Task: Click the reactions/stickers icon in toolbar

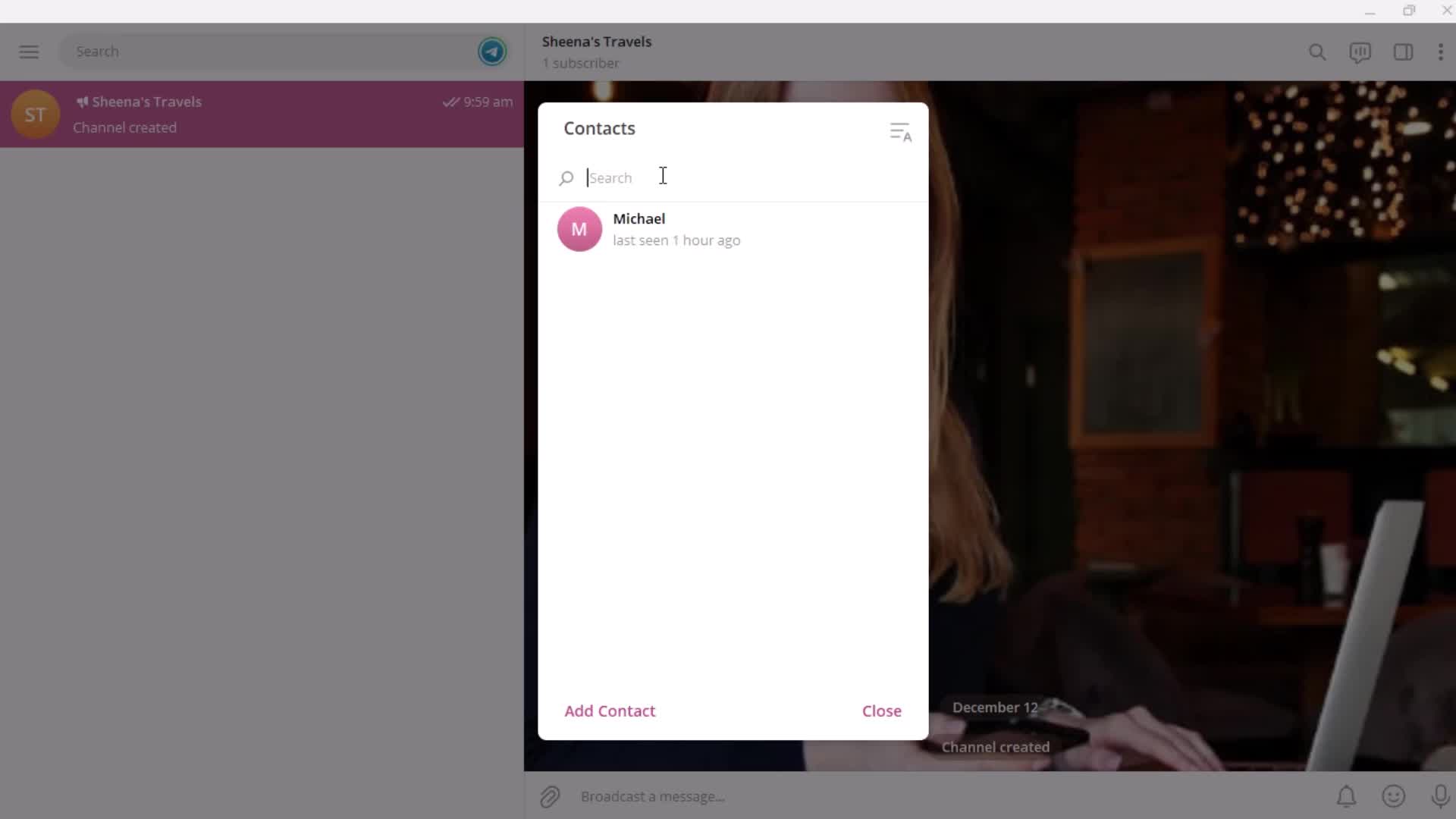Action: pos(1394,796)
